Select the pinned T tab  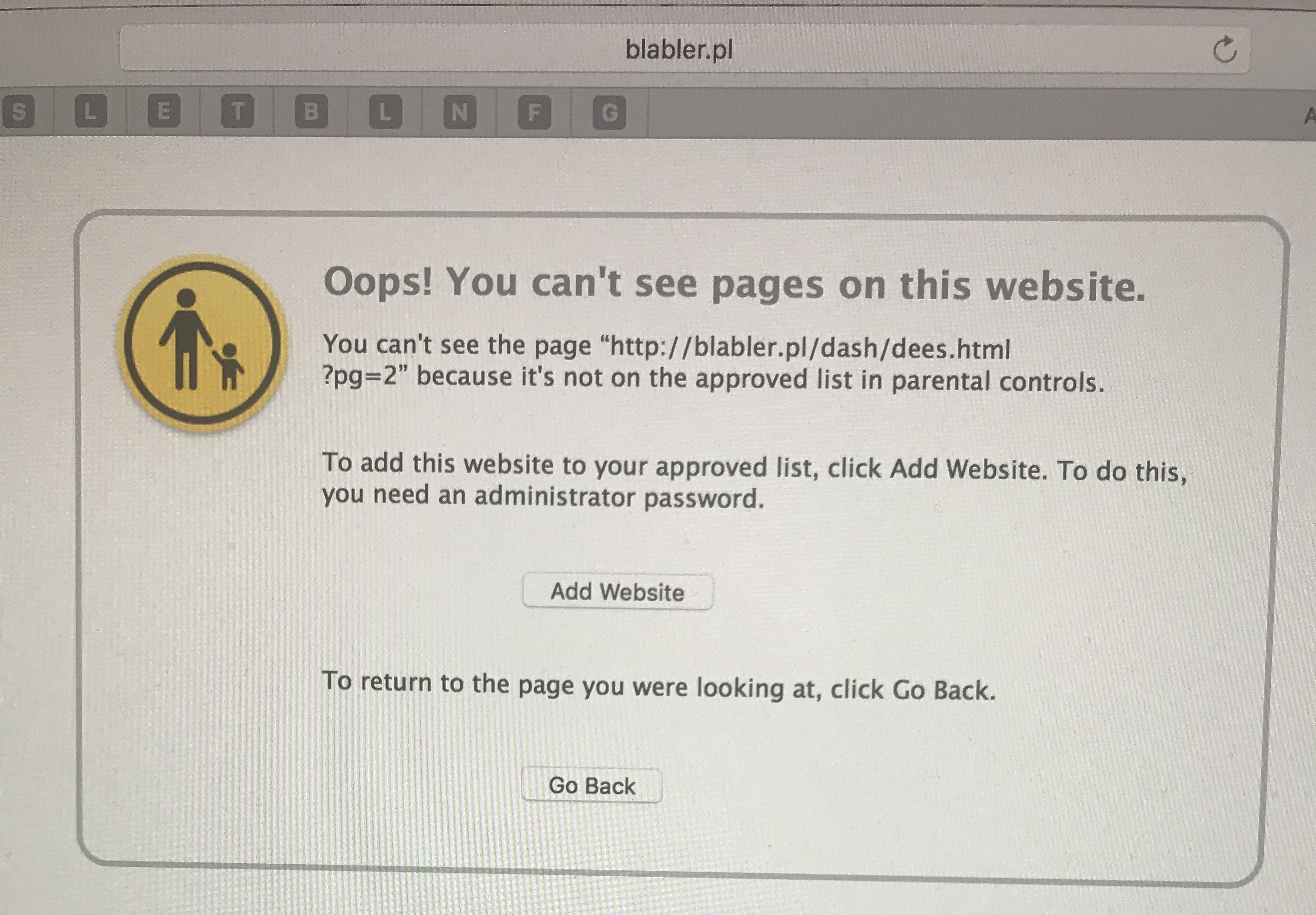click(237, 111)
